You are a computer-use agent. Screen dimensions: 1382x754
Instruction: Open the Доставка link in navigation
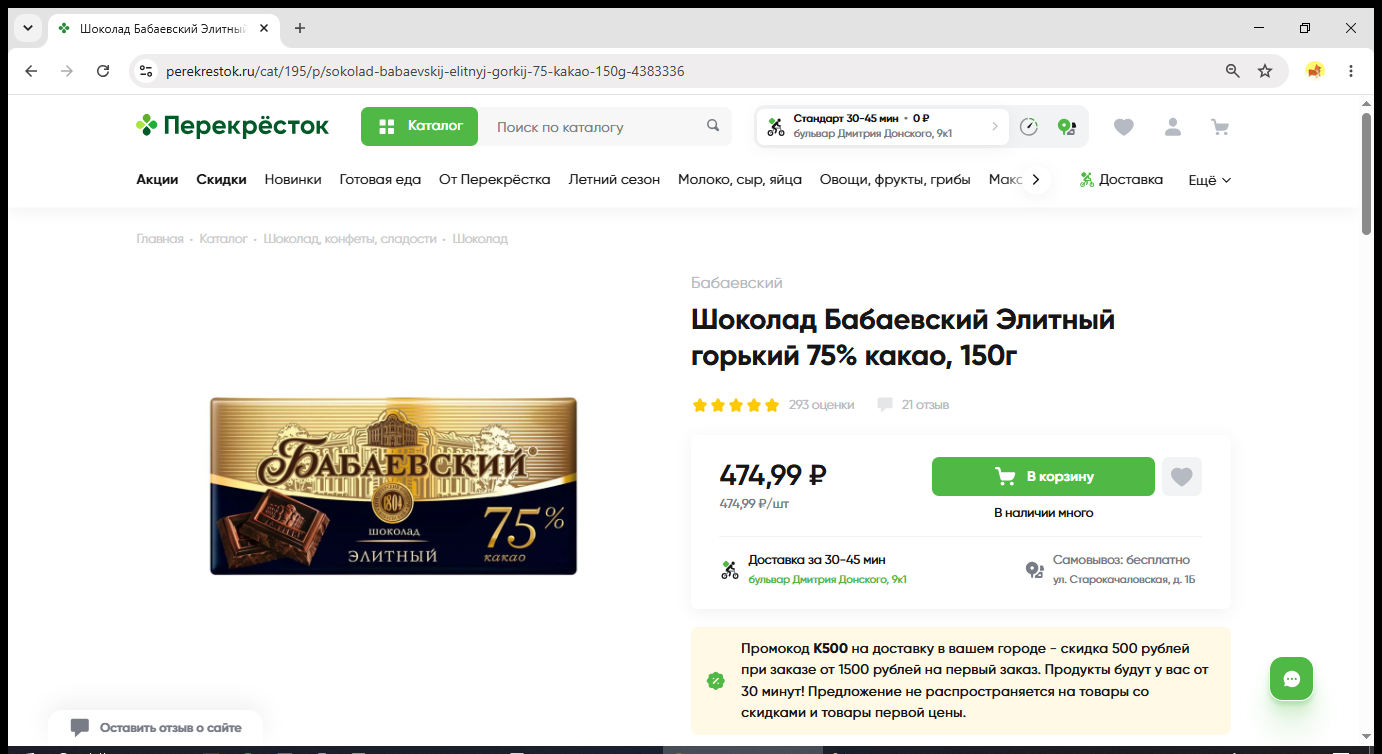click(1121, 180)
